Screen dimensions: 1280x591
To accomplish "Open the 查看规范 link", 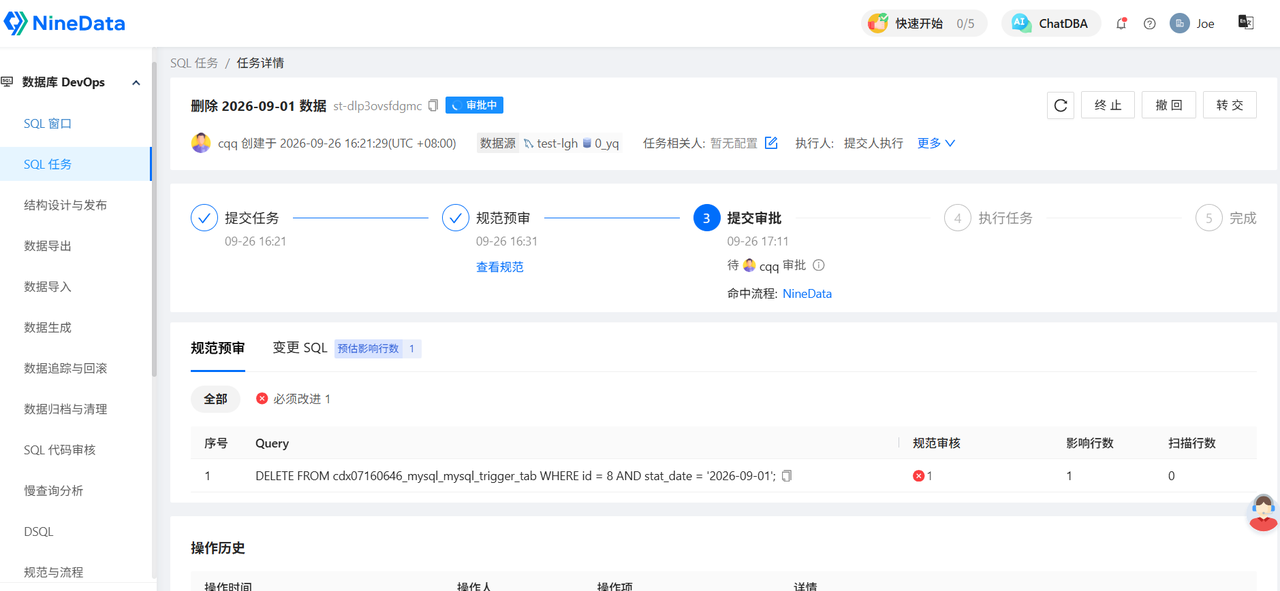I will [x=500, y=267].
